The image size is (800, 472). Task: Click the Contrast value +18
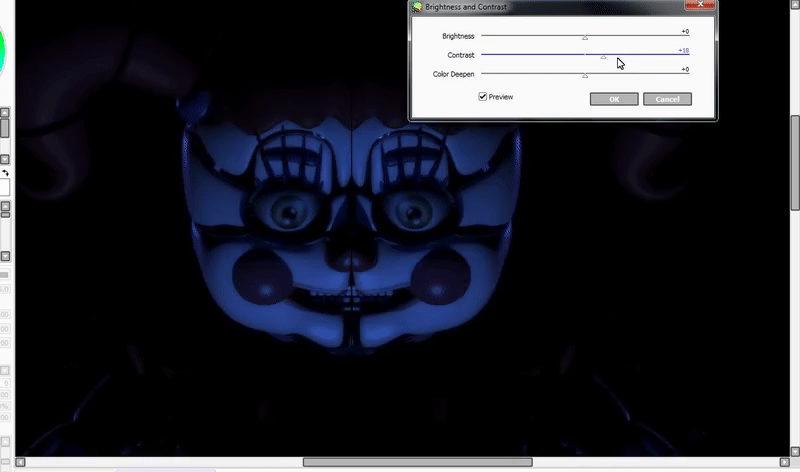pos(684,51)
